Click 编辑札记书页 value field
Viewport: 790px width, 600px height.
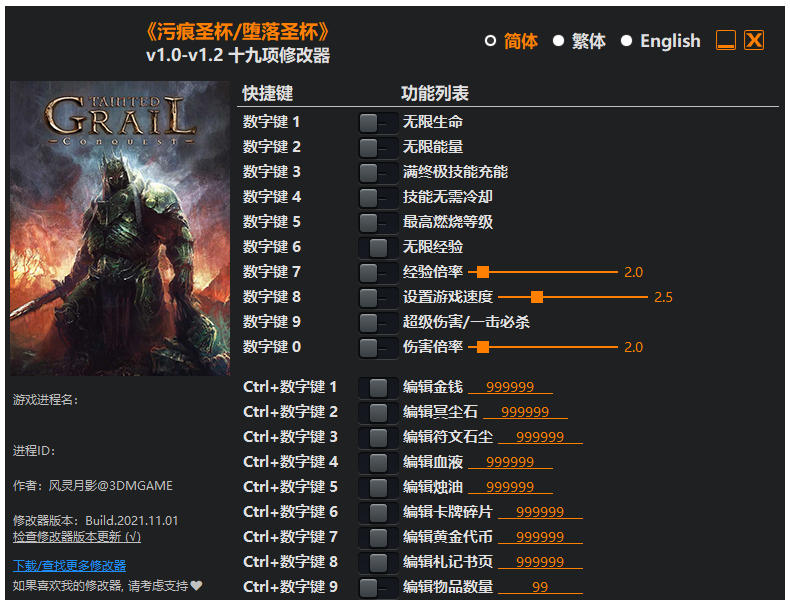tap(541, 562)
